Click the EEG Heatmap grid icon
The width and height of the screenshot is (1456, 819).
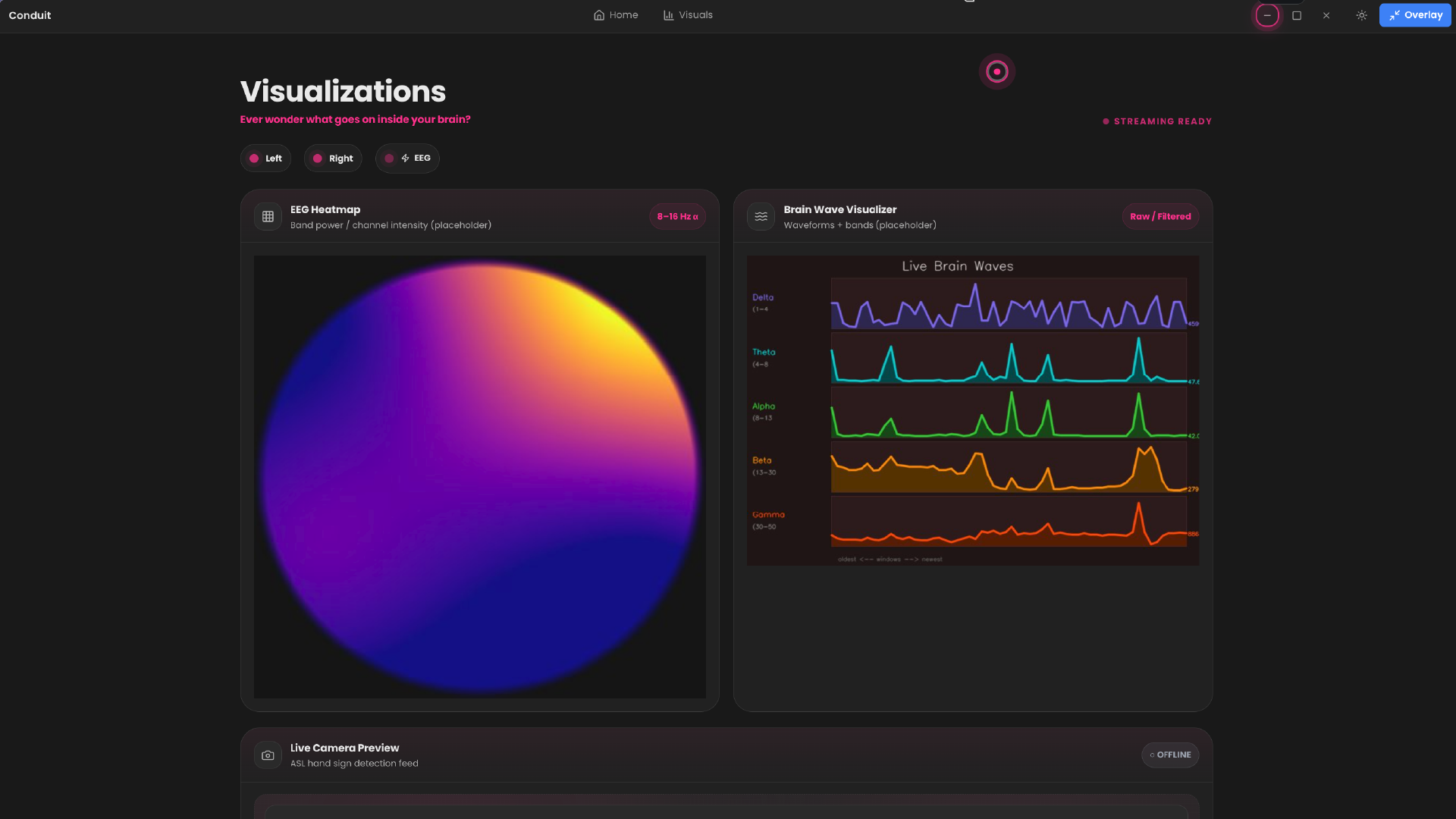tap(268, 217)
